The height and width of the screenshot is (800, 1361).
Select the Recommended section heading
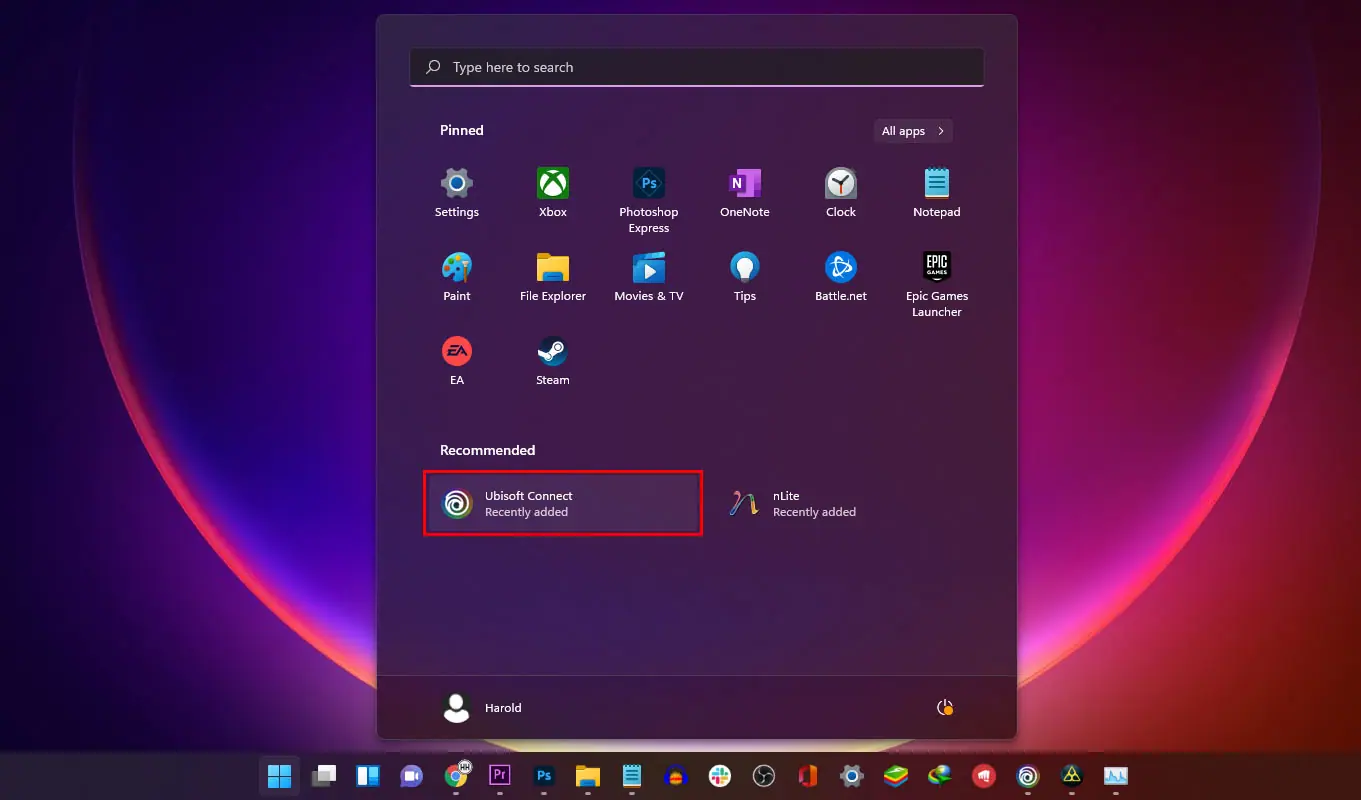488,451
